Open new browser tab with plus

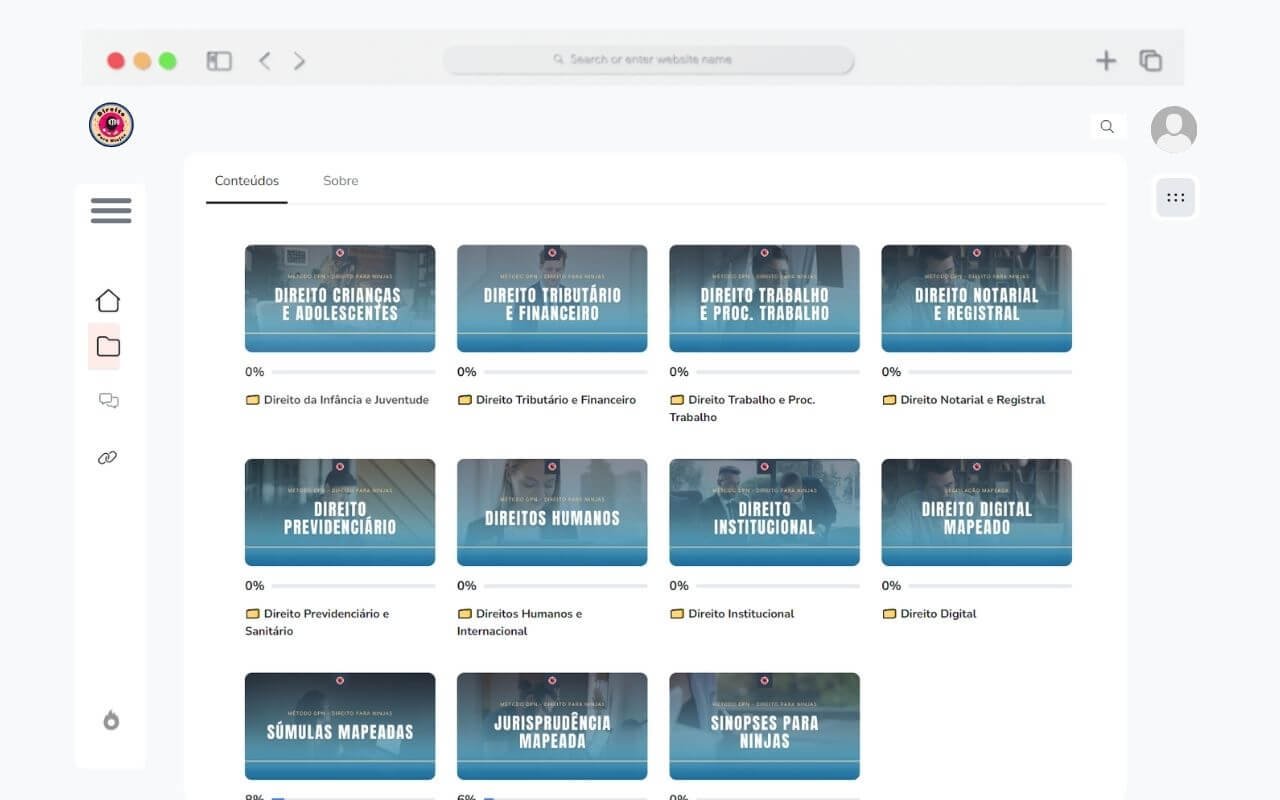[x=1106, y=61]
